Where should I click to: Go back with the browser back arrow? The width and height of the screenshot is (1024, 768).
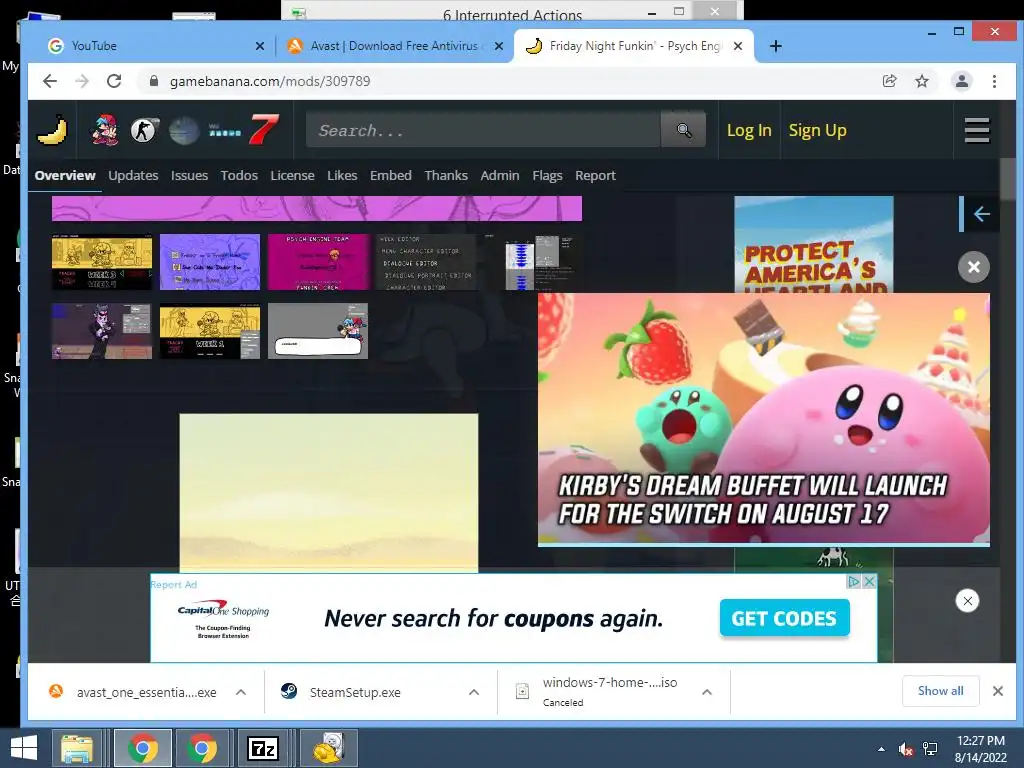[x=50, y=81]
